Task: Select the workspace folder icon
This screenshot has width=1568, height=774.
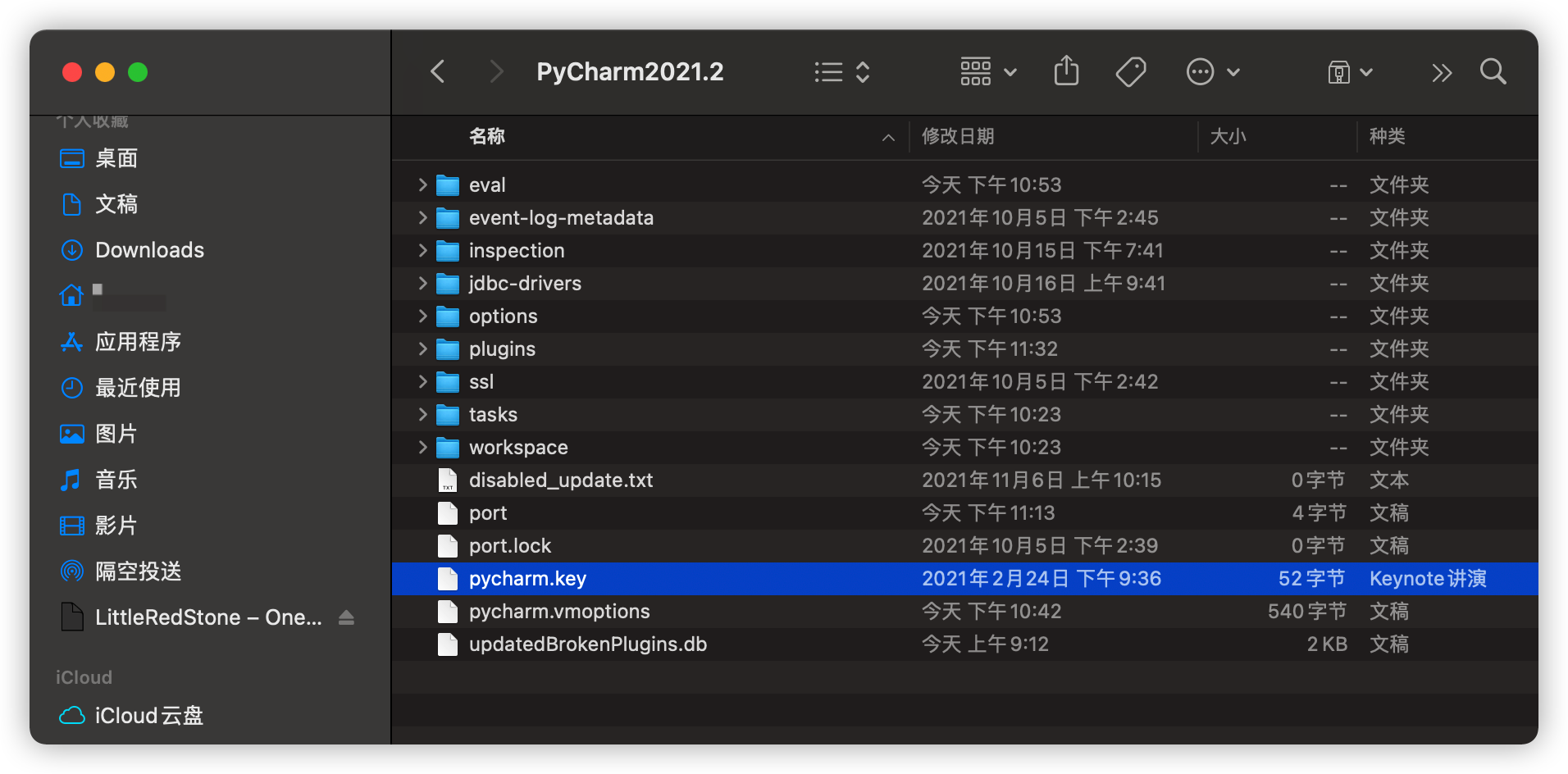Action: click(x=448, y=448)
